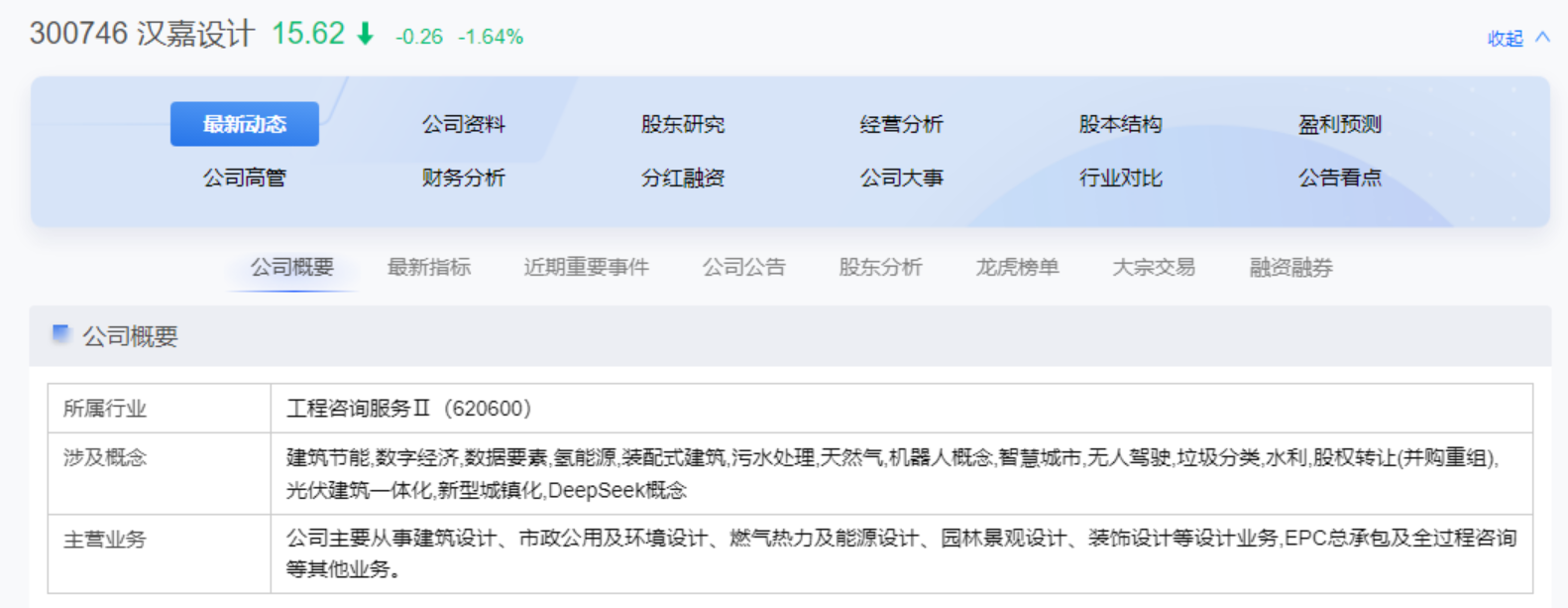The image size is (1568, 608).
Task: Click the DeepSeek概念 concept text
Action: [616, 490]
